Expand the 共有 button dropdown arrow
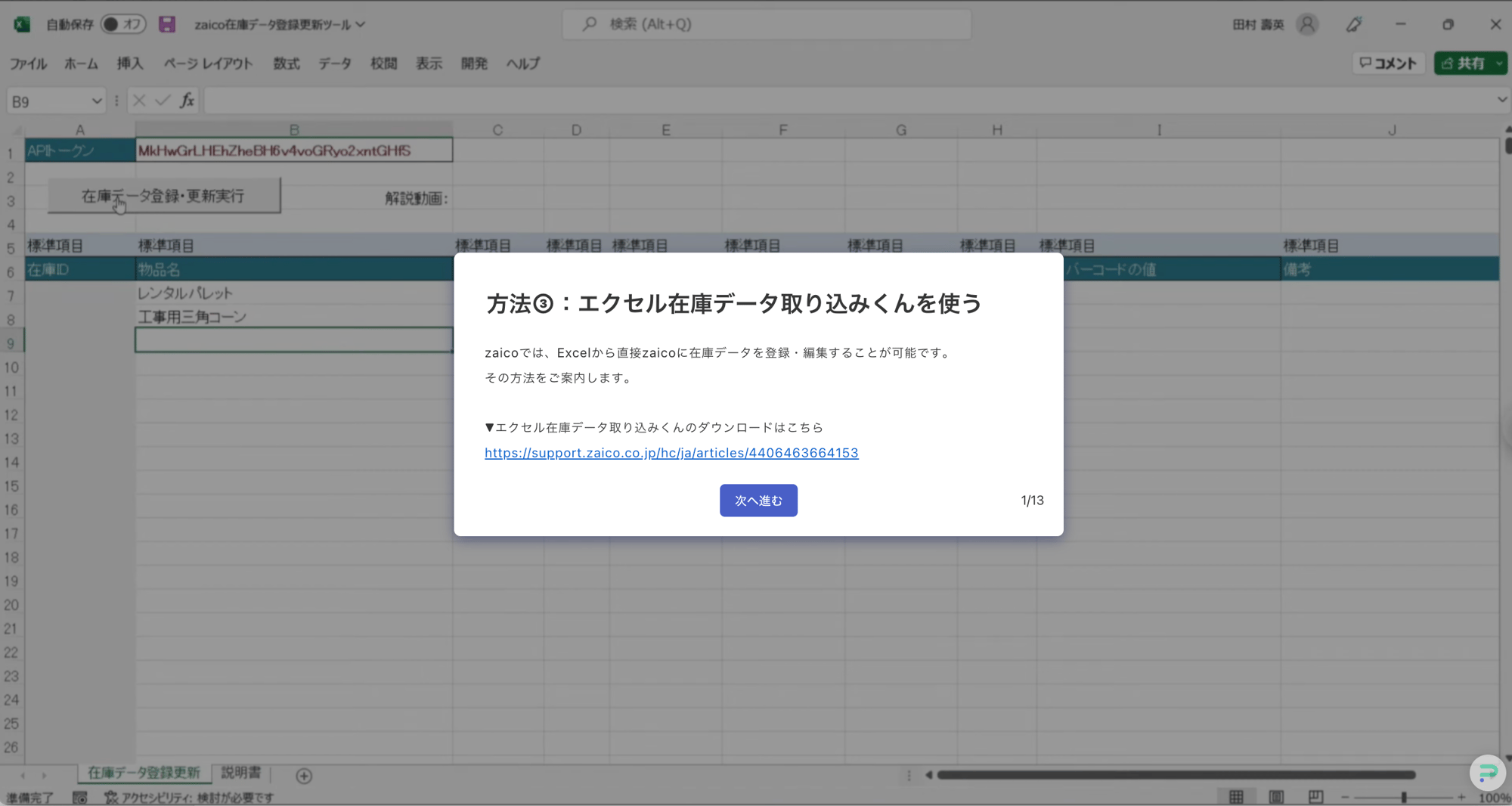The image size is (1512, 806). (1499, 64)
